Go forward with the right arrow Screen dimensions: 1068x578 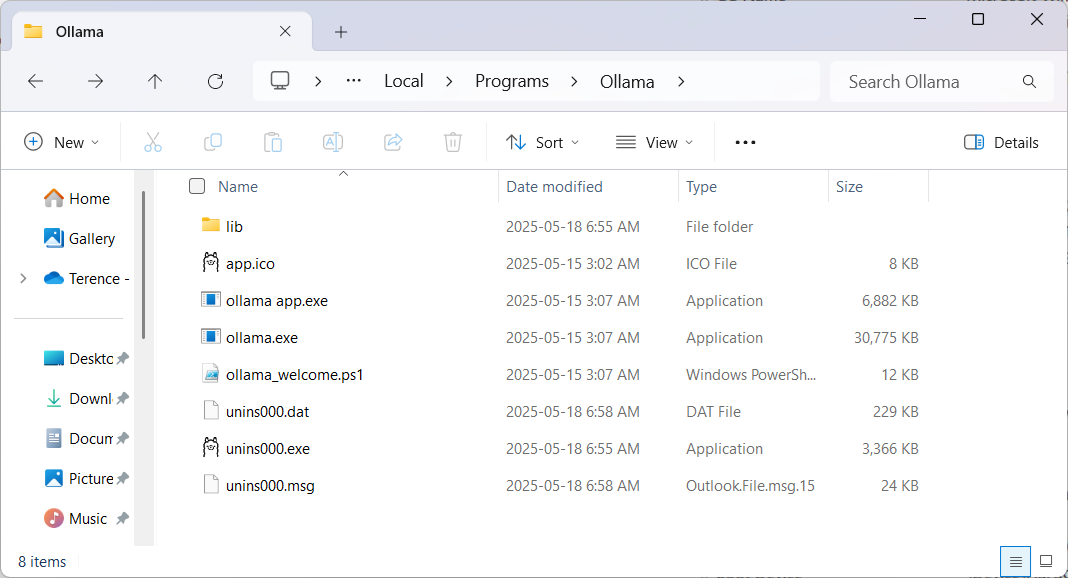tap(95, 82)
